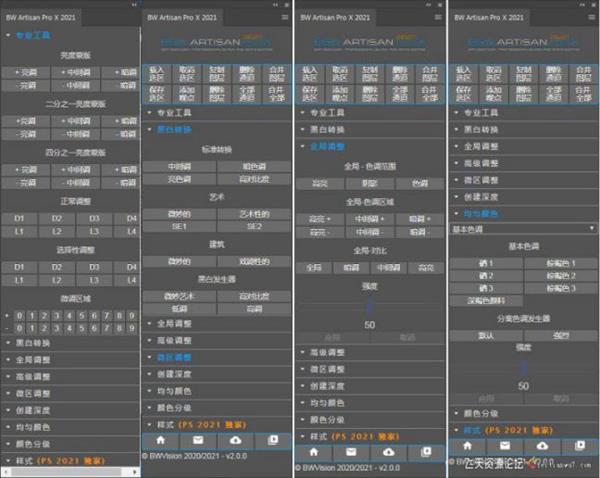
Task: Click the 强度 slider in the 全局调整 panel
Action: pyautogui.click(x=369, y=306)
